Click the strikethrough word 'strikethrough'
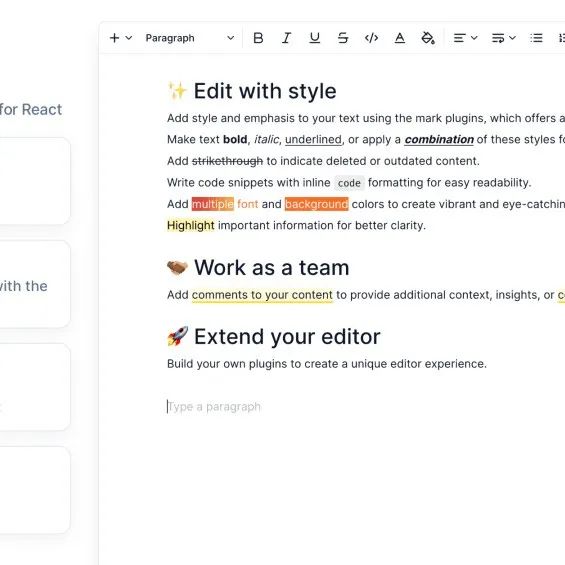The height and width of the screenshot is (565, 565). click(227, 161)
